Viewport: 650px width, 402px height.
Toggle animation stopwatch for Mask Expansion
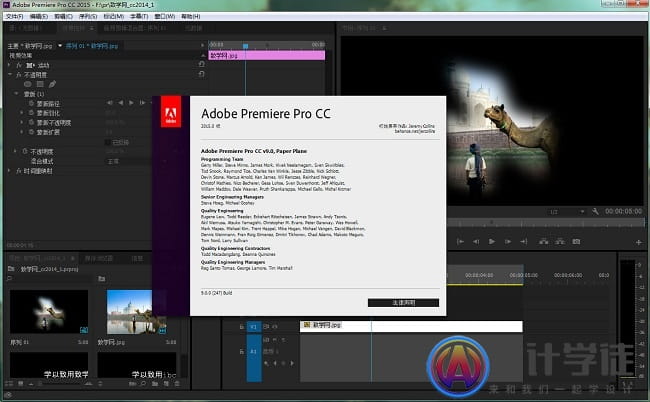[x=31, y=132]
